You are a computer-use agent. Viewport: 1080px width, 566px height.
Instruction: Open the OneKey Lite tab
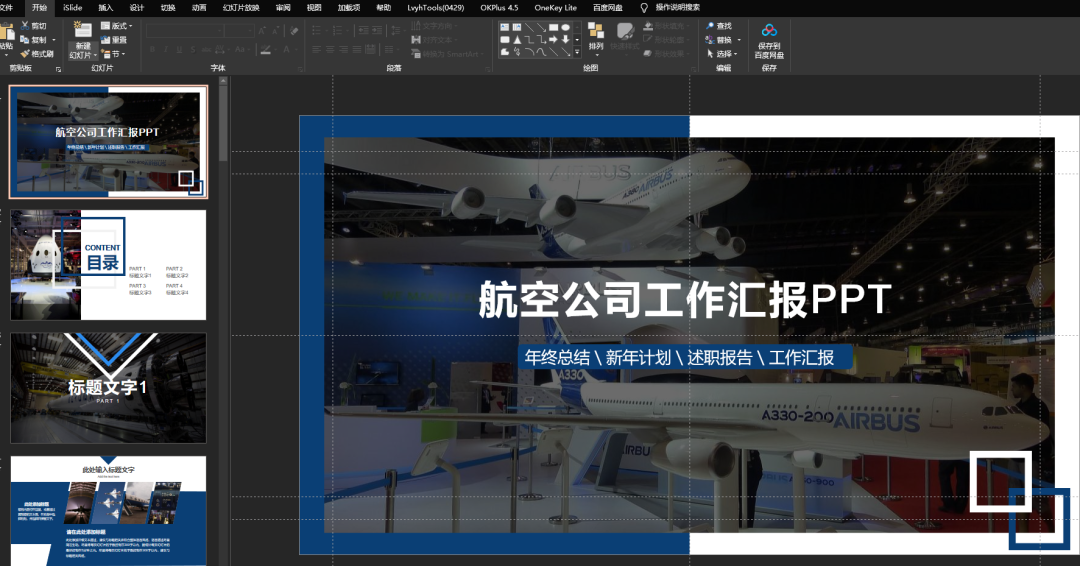pos(556,8)
